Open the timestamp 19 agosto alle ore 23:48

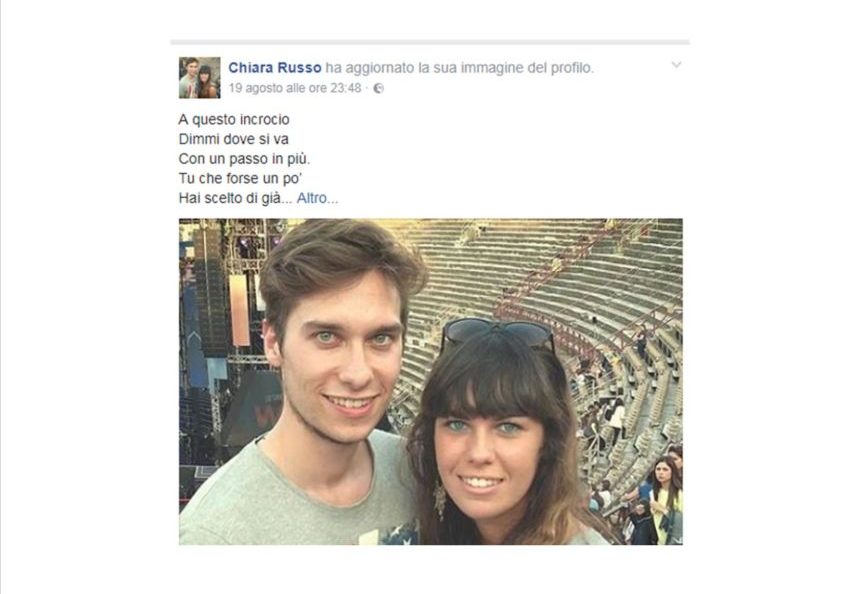tap(294, 88)
